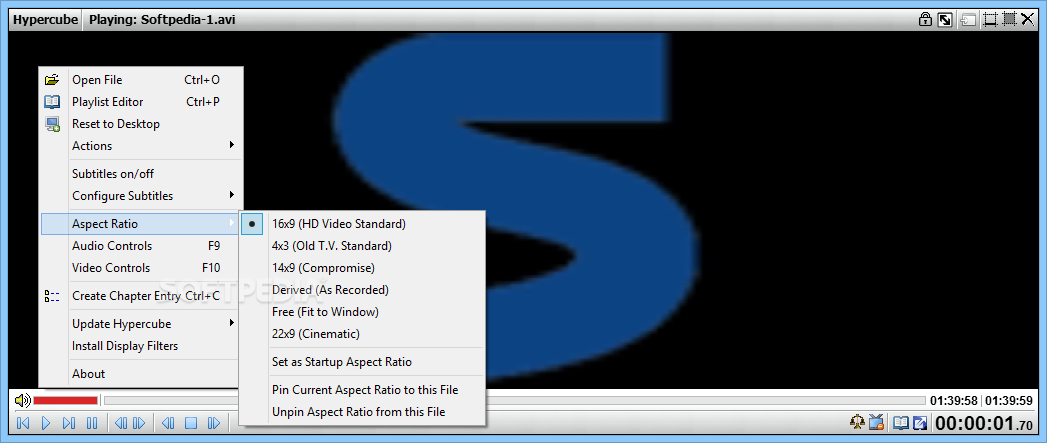This screenshot has height=443, width=1047.
Task: Click the rewind double-left-arrow button
Action: pos(121,423)
